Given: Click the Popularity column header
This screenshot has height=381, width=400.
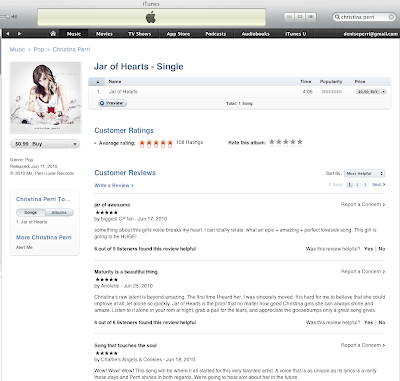Looking at the screenshot, I should point(331,82).
